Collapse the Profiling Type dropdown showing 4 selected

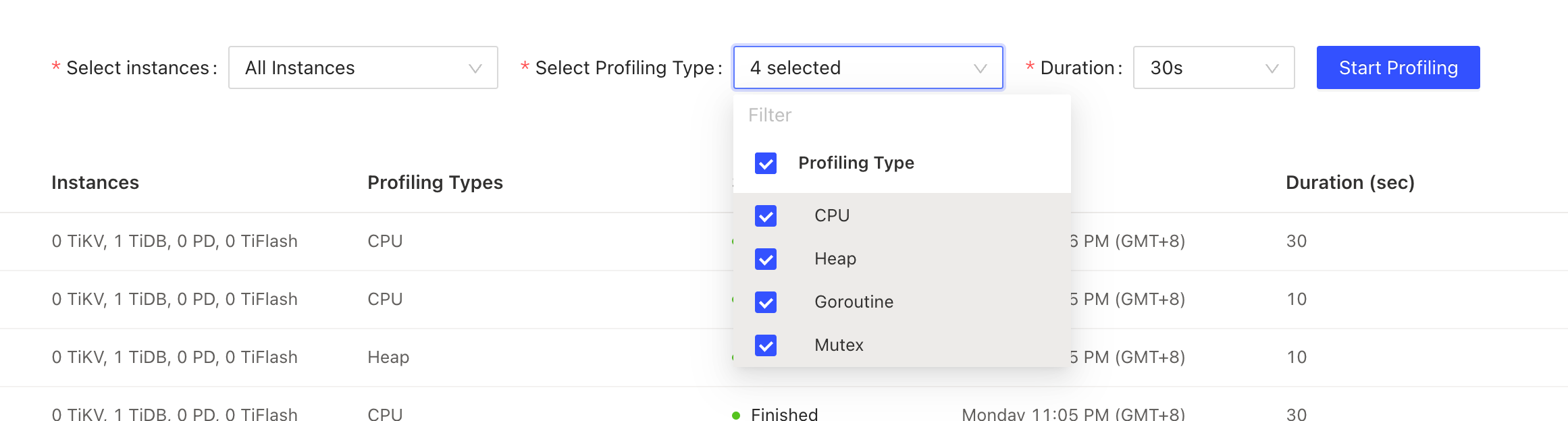click(x=868, y=67)
